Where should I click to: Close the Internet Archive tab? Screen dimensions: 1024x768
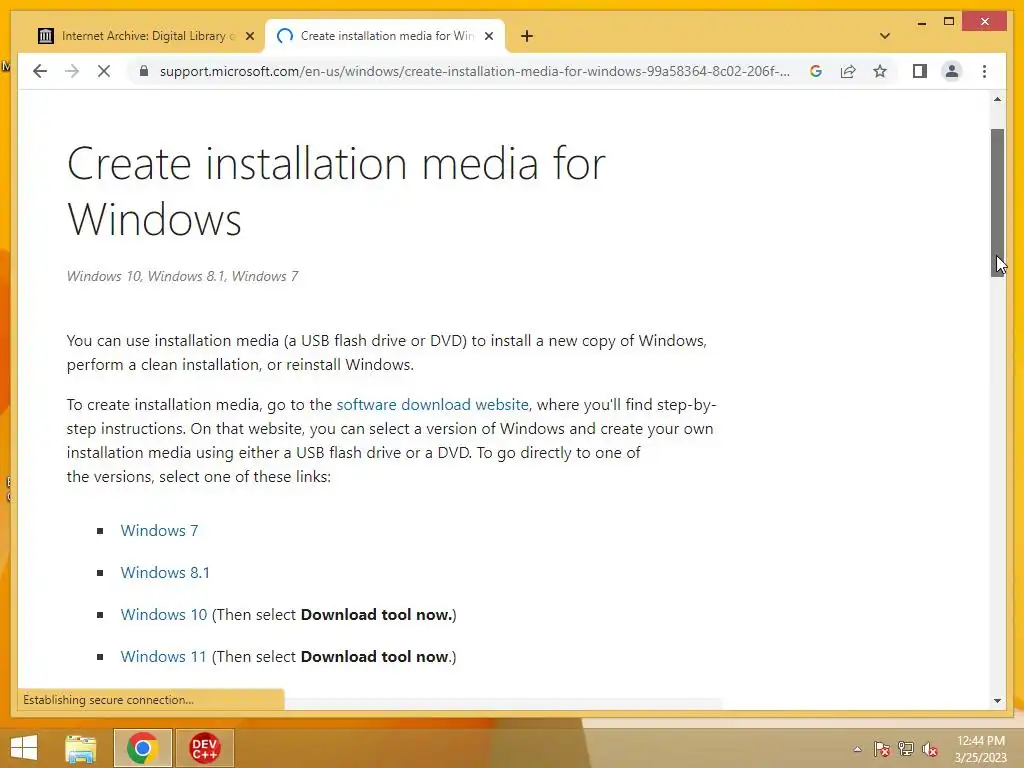coord(249,36)
